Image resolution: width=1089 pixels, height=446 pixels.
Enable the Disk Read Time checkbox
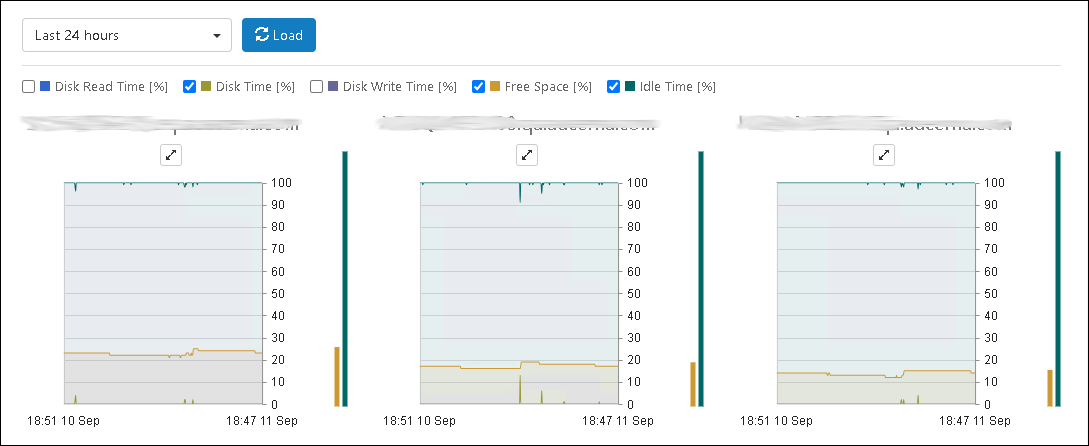(x=28, y=86)
